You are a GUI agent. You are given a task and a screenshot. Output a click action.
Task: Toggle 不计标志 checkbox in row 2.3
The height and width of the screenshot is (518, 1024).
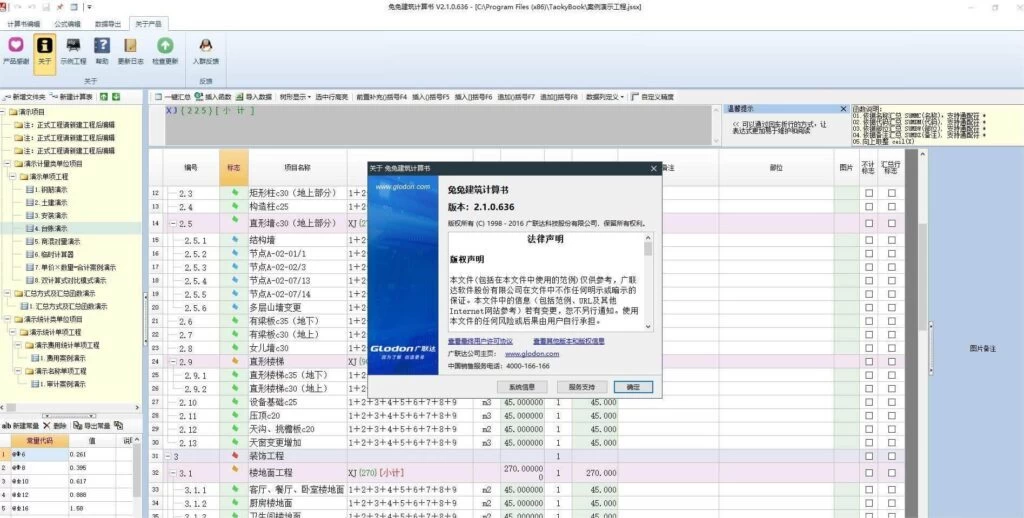[868, 193]
